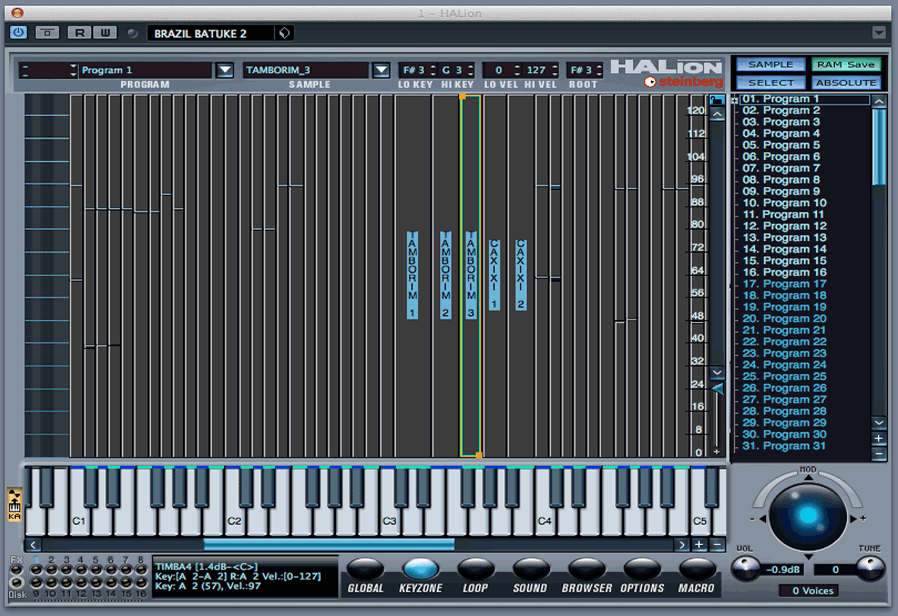Toggle channel 1 LED

coord(36,570)
